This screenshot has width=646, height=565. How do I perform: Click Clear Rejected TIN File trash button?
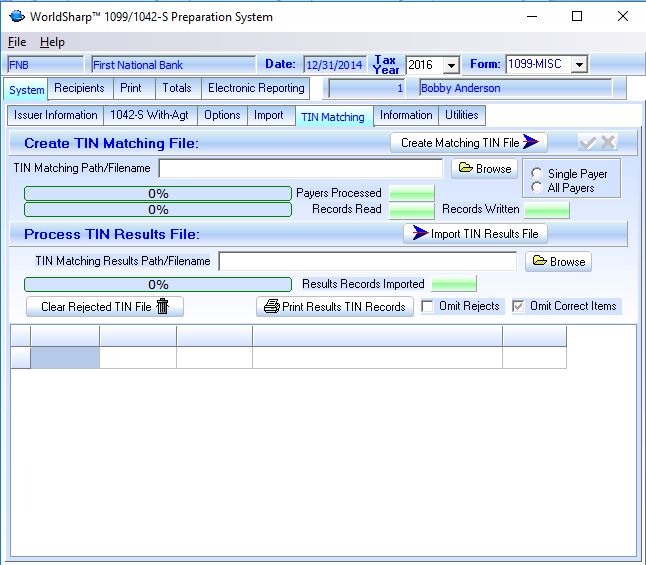(105, 307)
